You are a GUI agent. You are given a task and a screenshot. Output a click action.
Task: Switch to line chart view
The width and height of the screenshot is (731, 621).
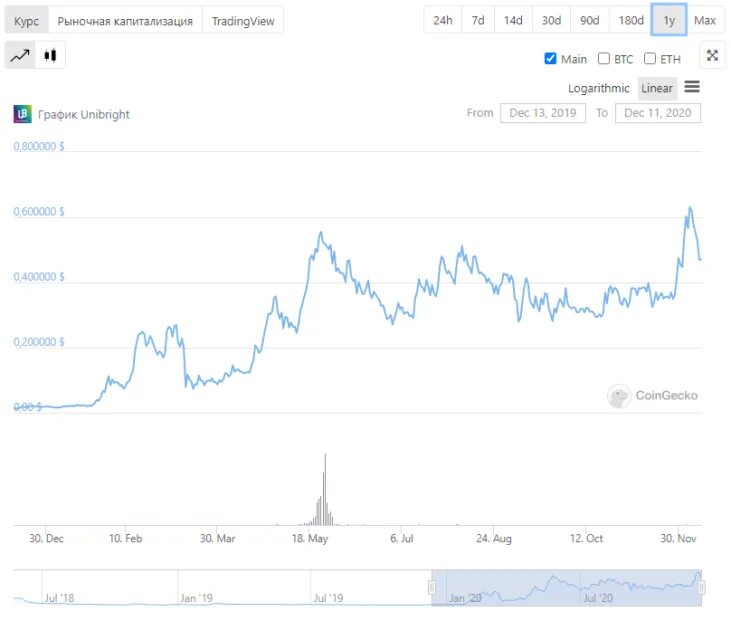[20, 55]
